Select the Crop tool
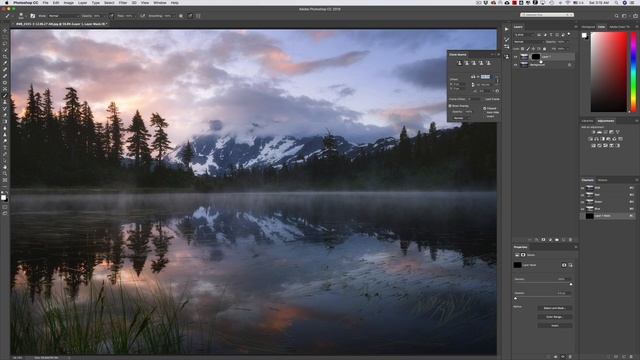 5,56
